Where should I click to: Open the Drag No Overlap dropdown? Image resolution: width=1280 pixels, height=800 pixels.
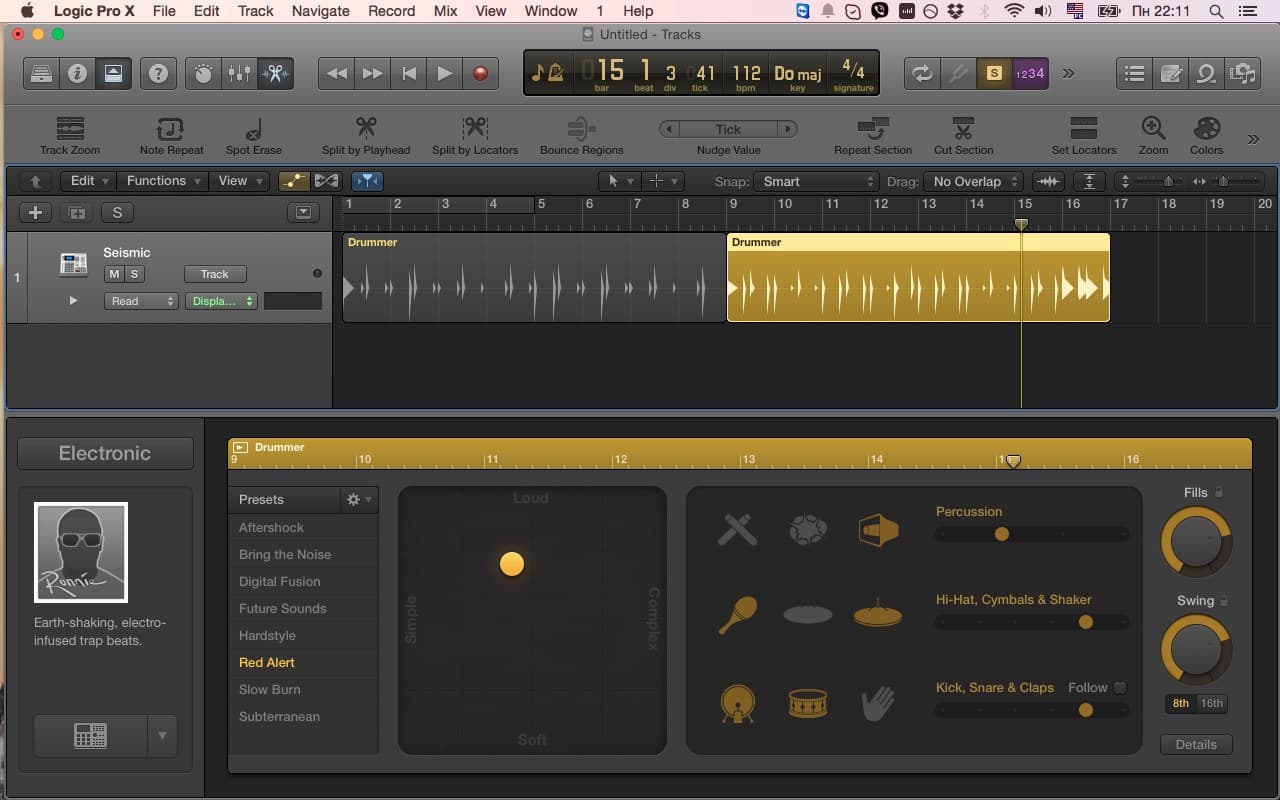pos(974,181)
